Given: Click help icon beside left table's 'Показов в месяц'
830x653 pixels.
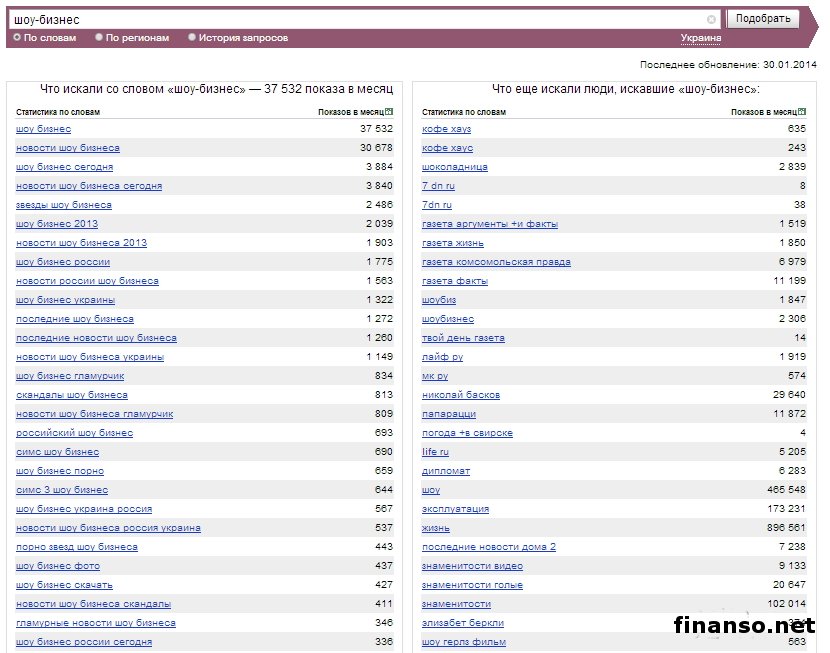Looking at the screenshot, I should coord(389,112).
